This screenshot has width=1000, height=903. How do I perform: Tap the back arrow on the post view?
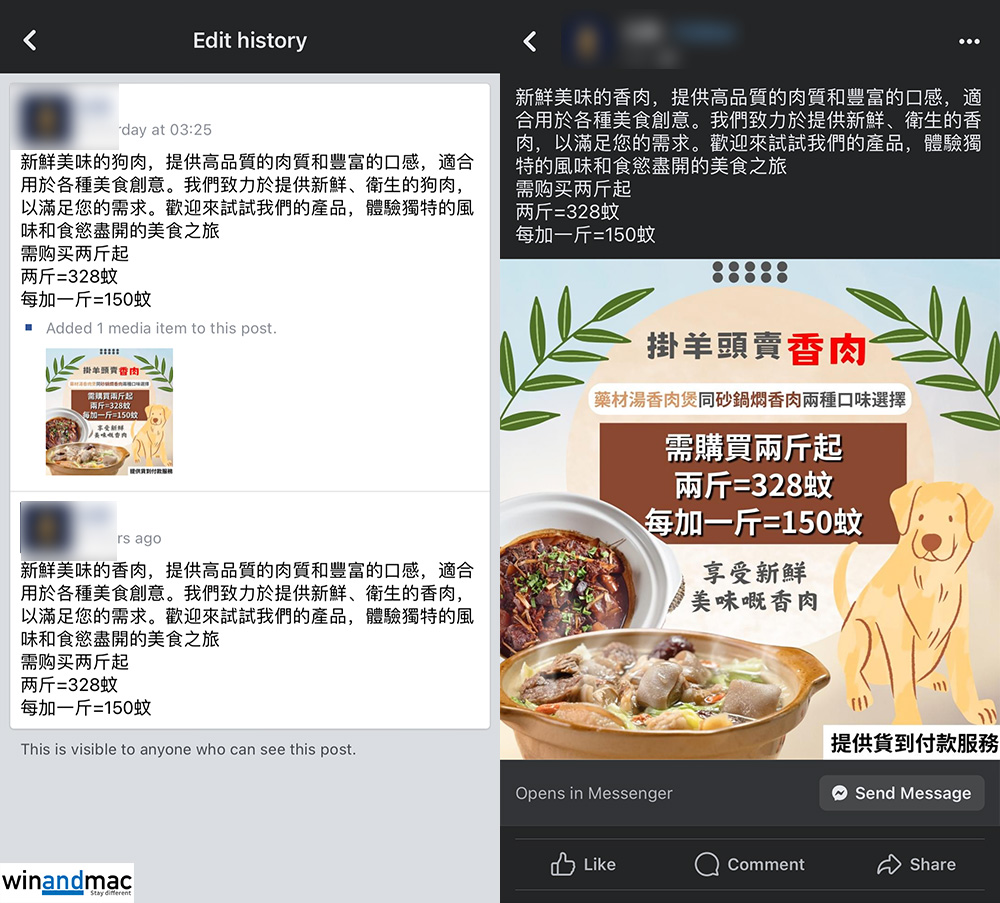(530, 41)
